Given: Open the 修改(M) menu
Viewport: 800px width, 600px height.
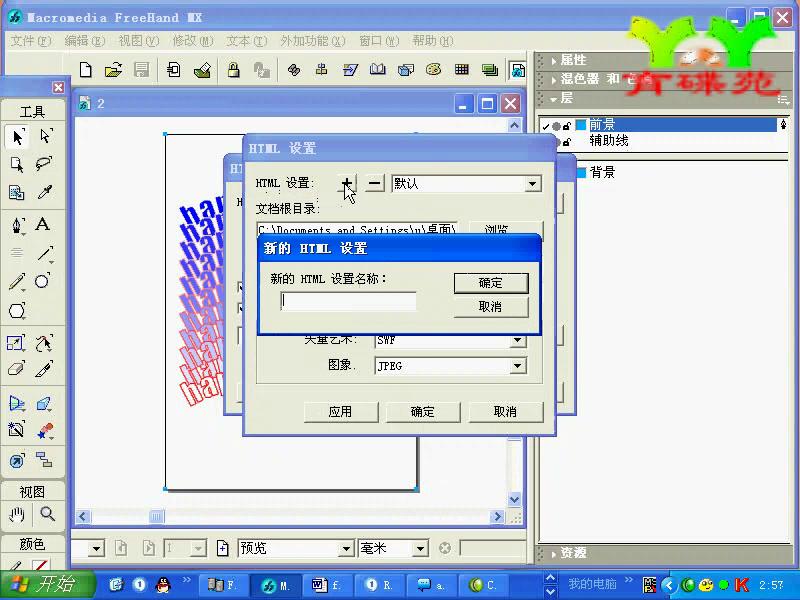Looking at the screenshot, I should 193,41.
